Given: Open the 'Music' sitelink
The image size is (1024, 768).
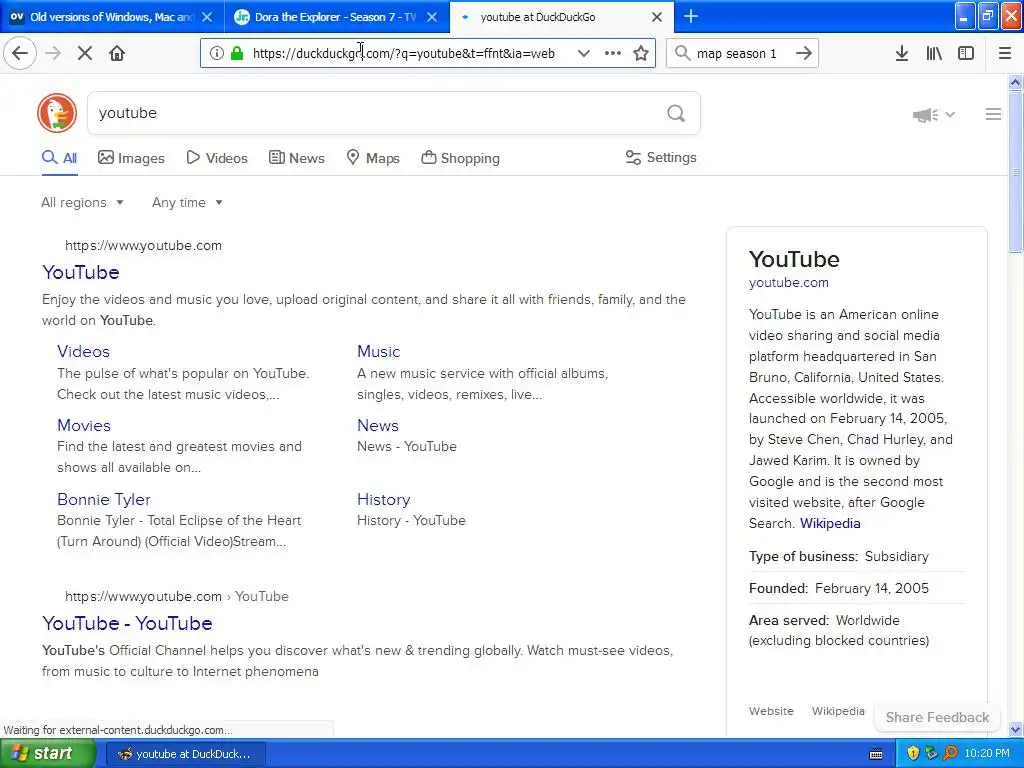Looking at the screenshot, I should coord(378,351).
